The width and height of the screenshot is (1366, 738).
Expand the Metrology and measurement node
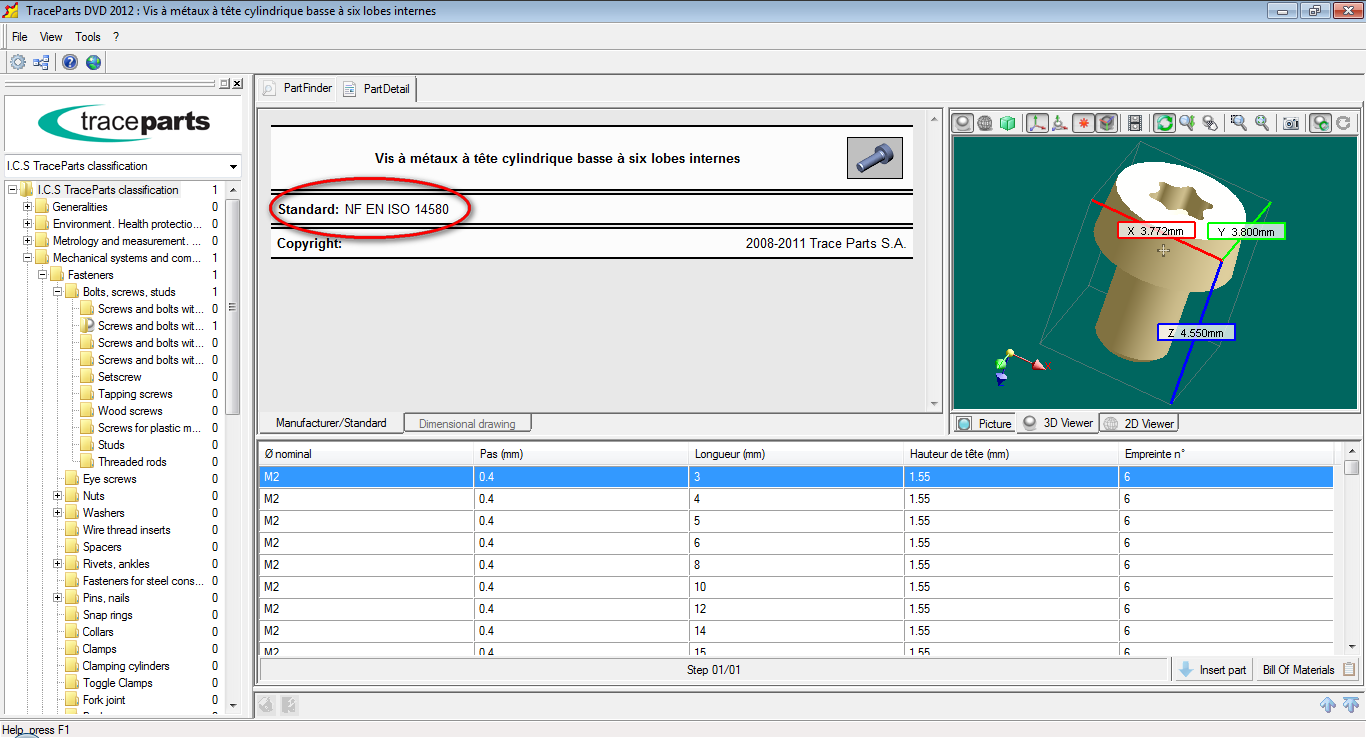(27, 241)
